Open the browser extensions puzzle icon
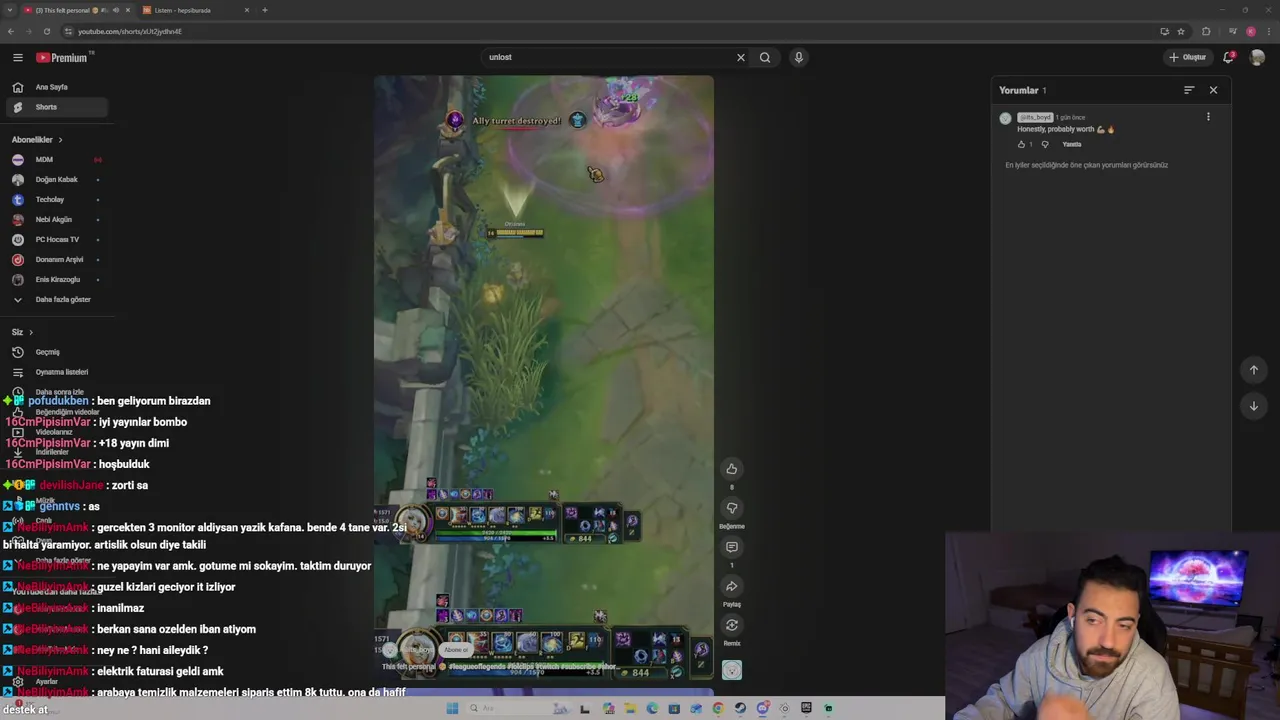 tap(1206, 31)
